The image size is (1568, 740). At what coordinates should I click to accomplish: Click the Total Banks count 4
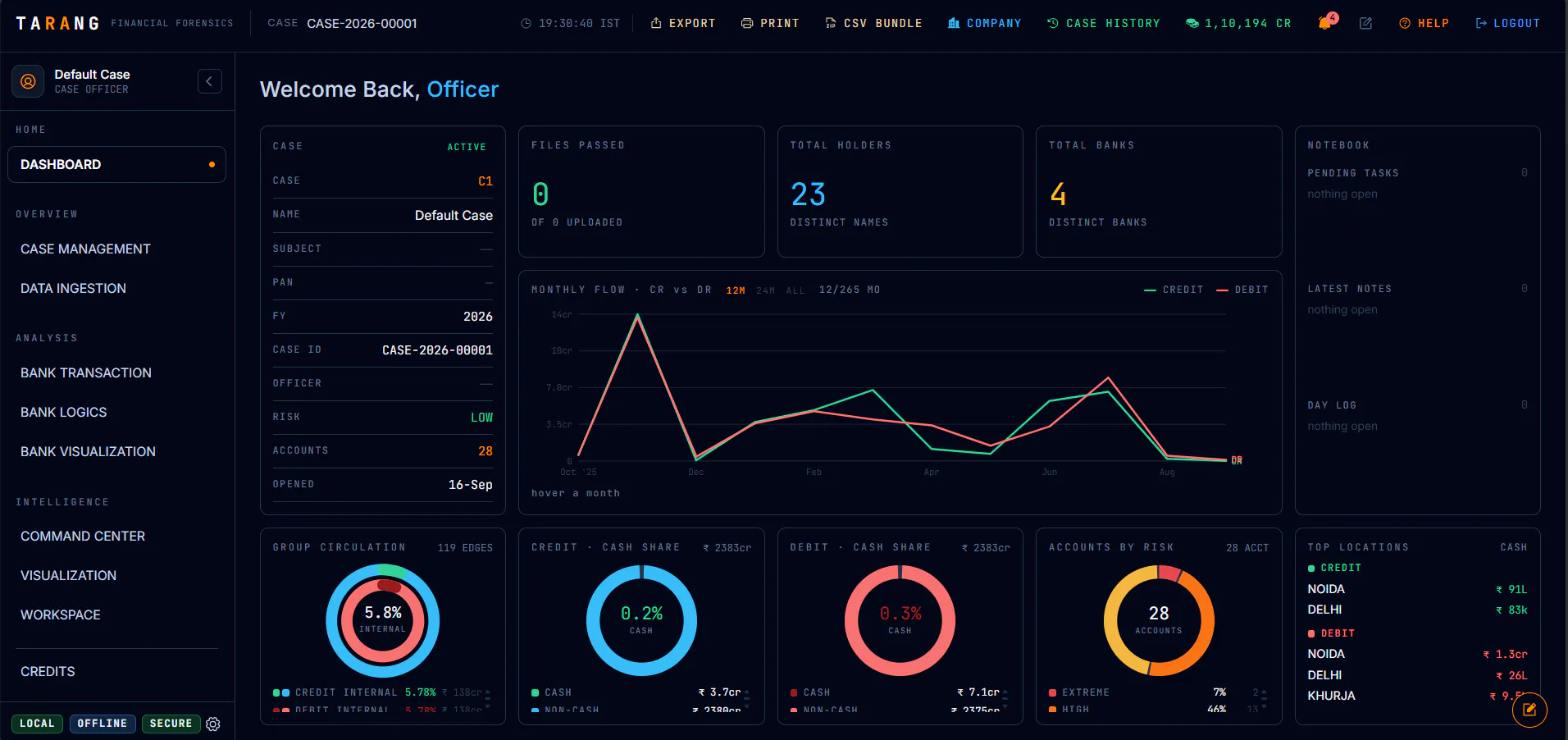pyautogui.click(x=1058, y=194)
